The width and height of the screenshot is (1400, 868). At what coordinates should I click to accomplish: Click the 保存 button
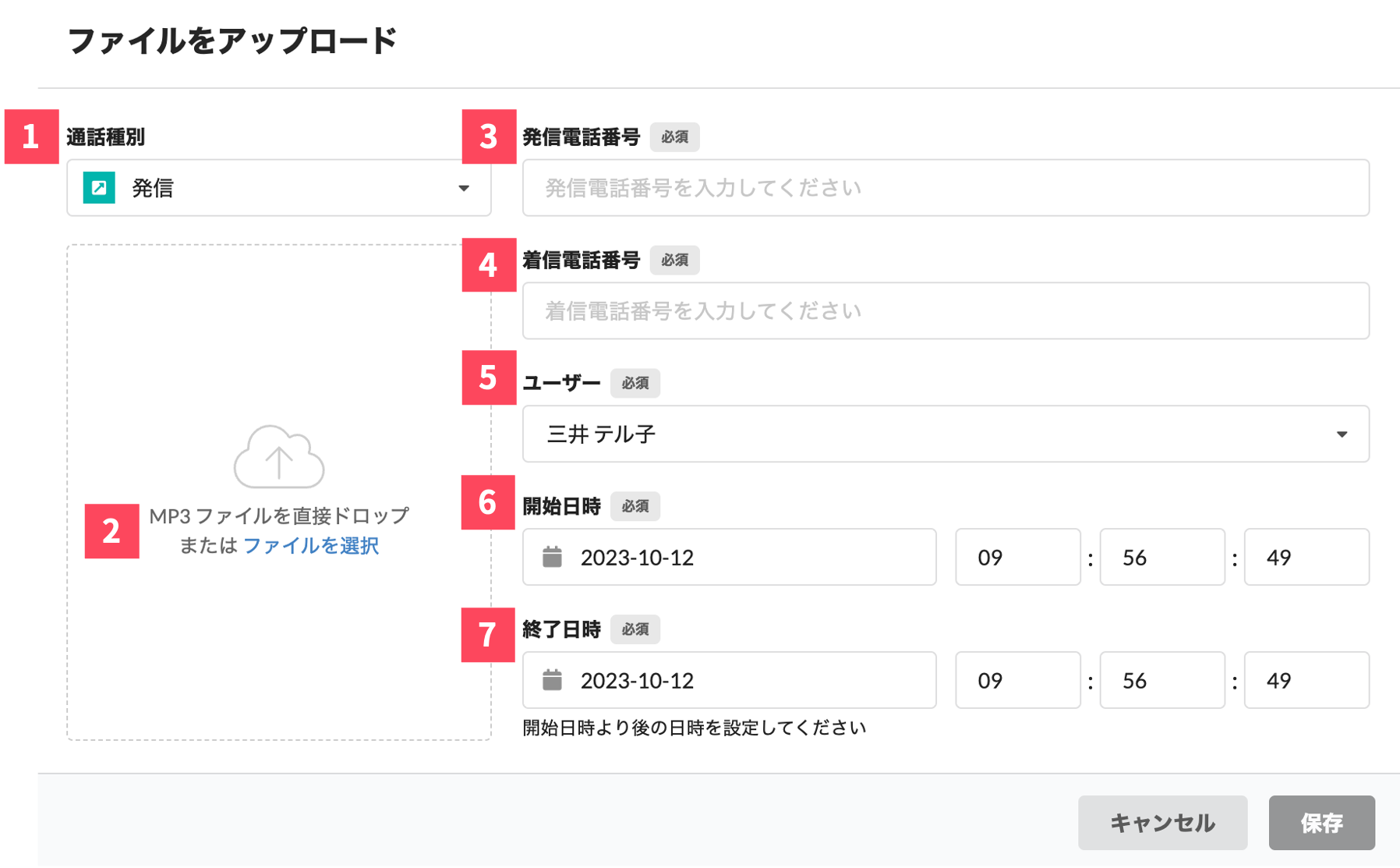click(1321, 823)
